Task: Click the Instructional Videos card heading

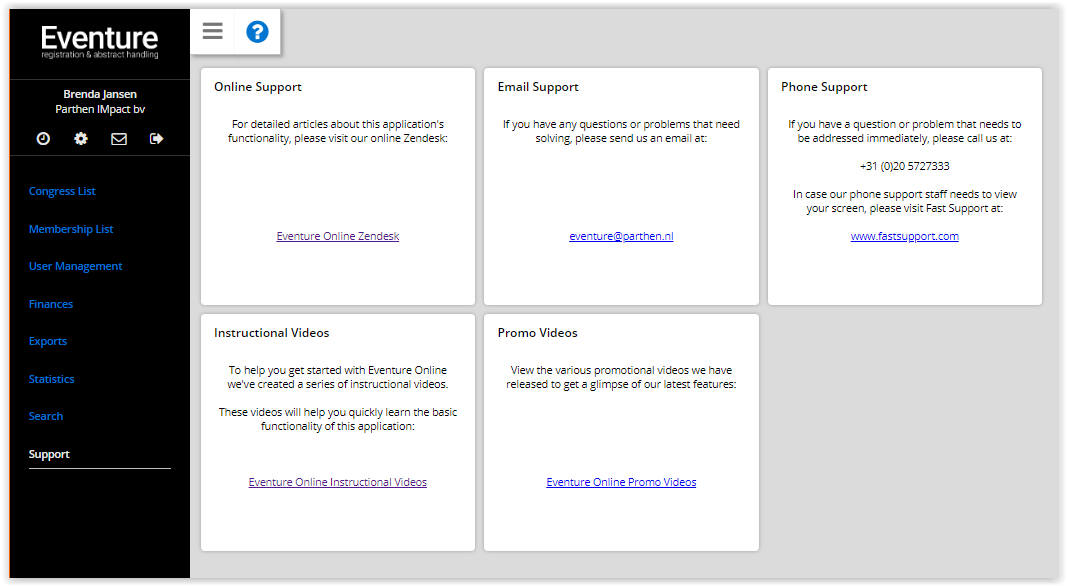Action: coord(272,333)
